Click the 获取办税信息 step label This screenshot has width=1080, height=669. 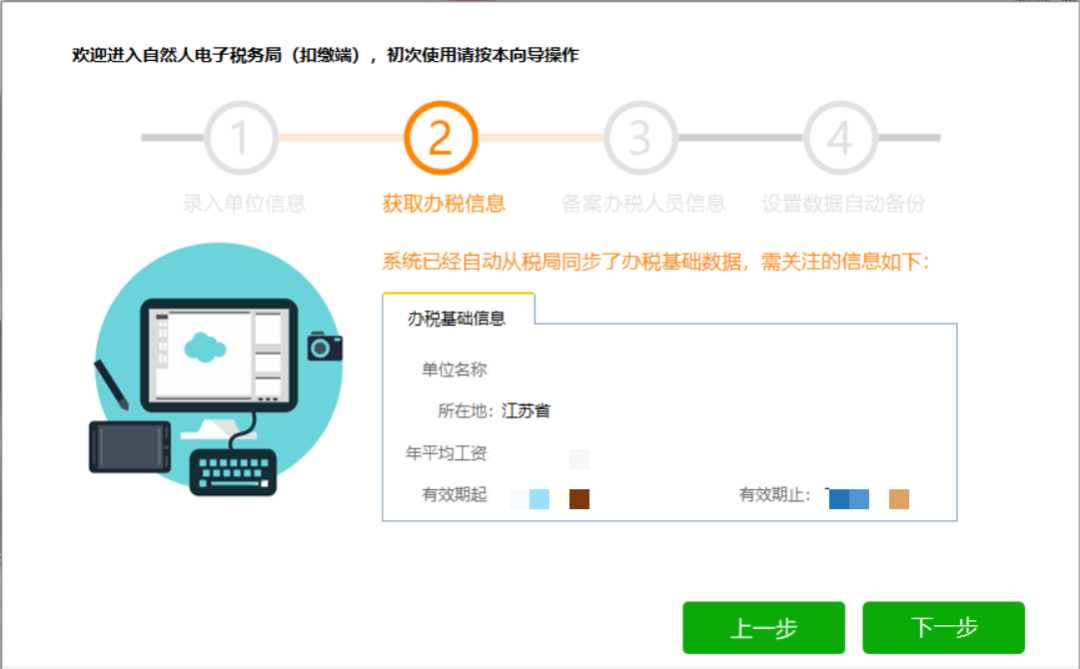444,204
